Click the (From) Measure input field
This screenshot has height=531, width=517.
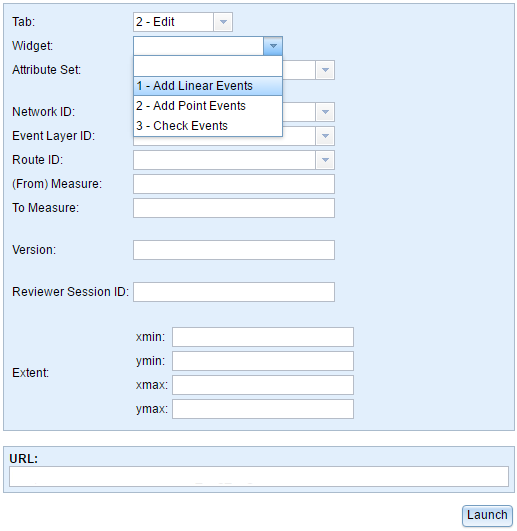(234, 184)
